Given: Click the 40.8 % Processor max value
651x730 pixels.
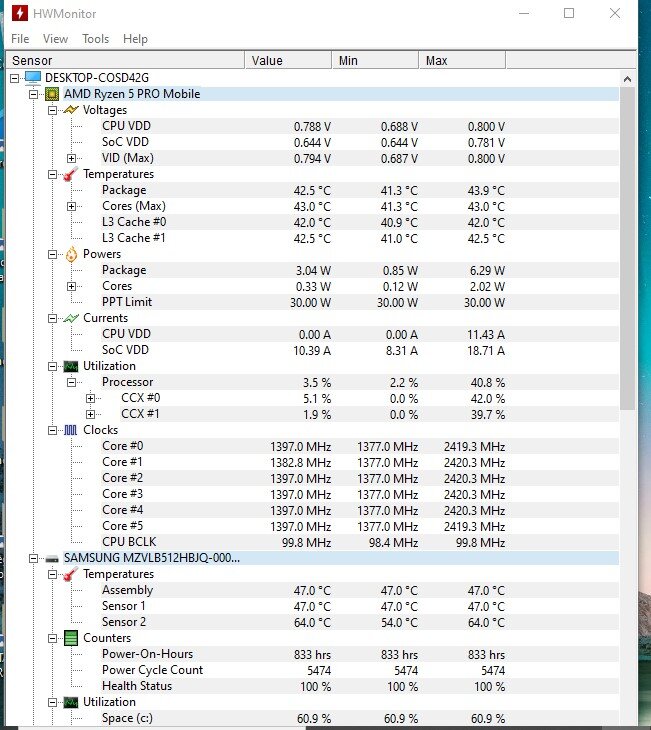Looking at the screenshot, I should click(488, 383).
